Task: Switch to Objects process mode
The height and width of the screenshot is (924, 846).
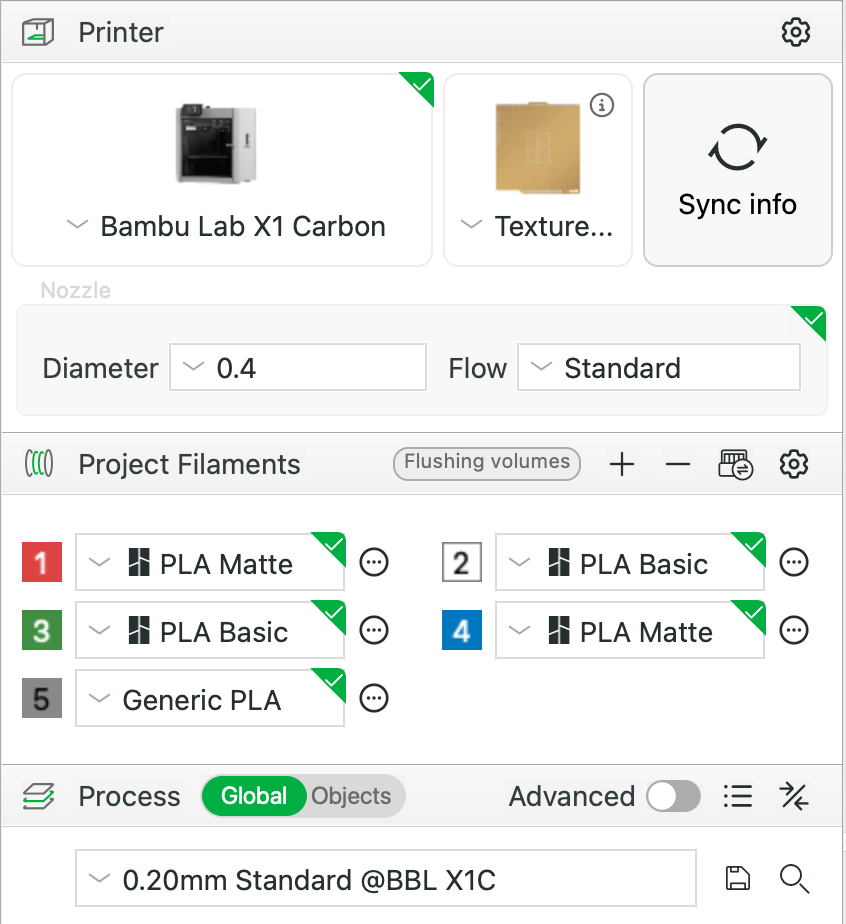Action: pyautogui.click(x=351, y=796)
